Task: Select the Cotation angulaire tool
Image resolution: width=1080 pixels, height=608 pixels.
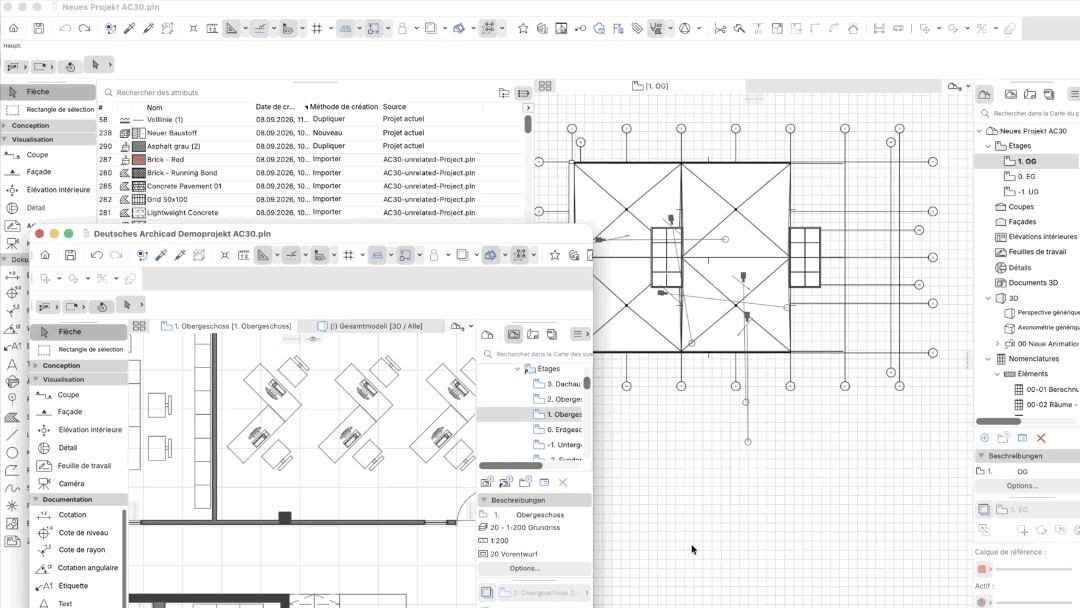Action: coord(87,568)
